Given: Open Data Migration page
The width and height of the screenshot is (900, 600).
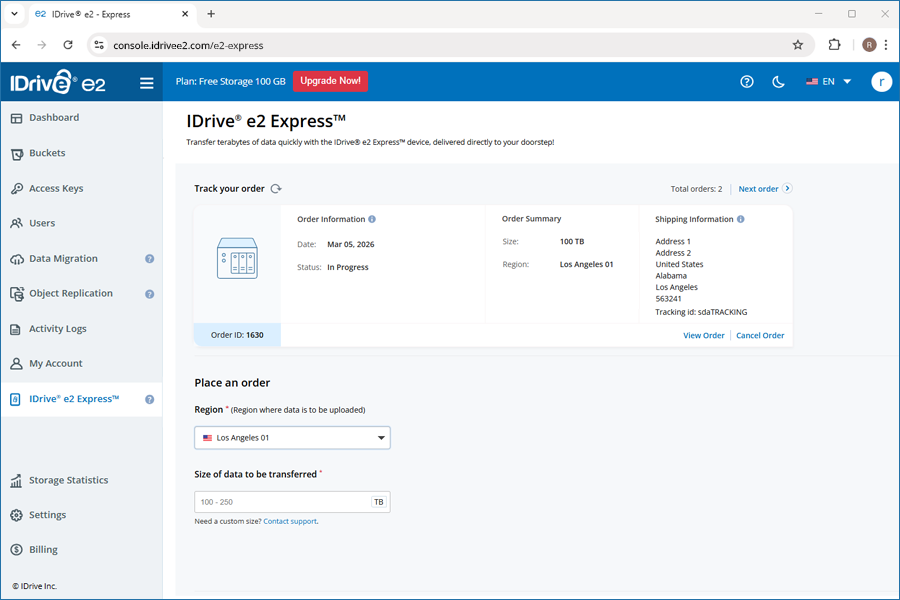Looking at the screenshot, I should point(63,258).
